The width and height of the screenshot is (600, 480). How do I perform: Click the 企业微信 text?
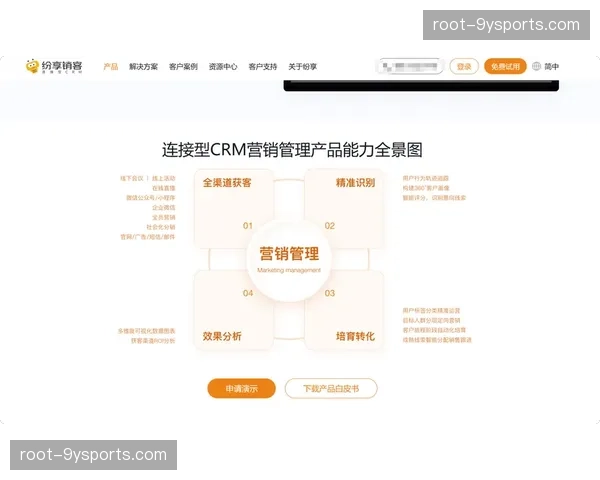[163, 207]
